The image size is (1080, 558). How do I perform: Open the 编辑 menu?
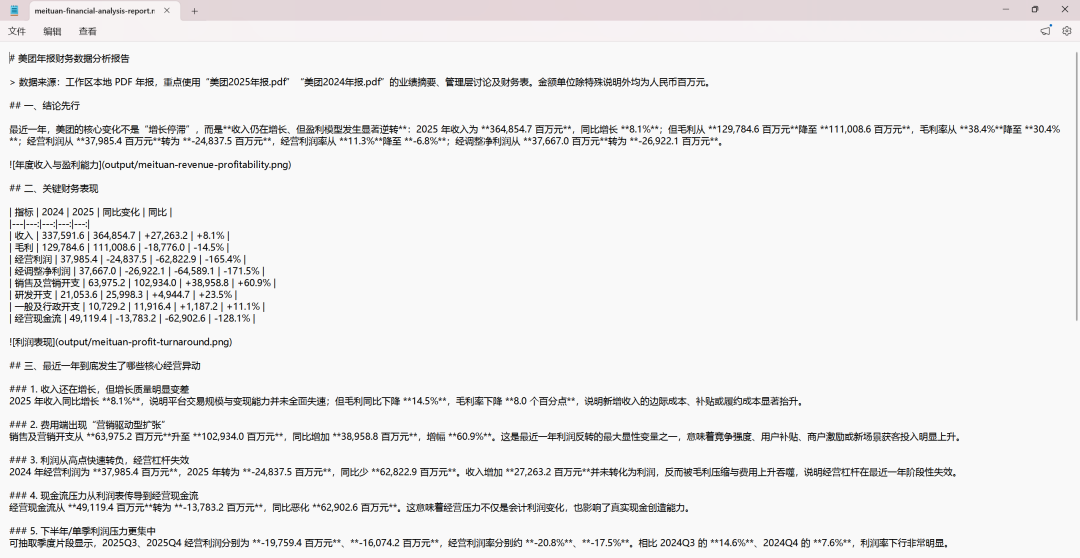coord(52,31)
